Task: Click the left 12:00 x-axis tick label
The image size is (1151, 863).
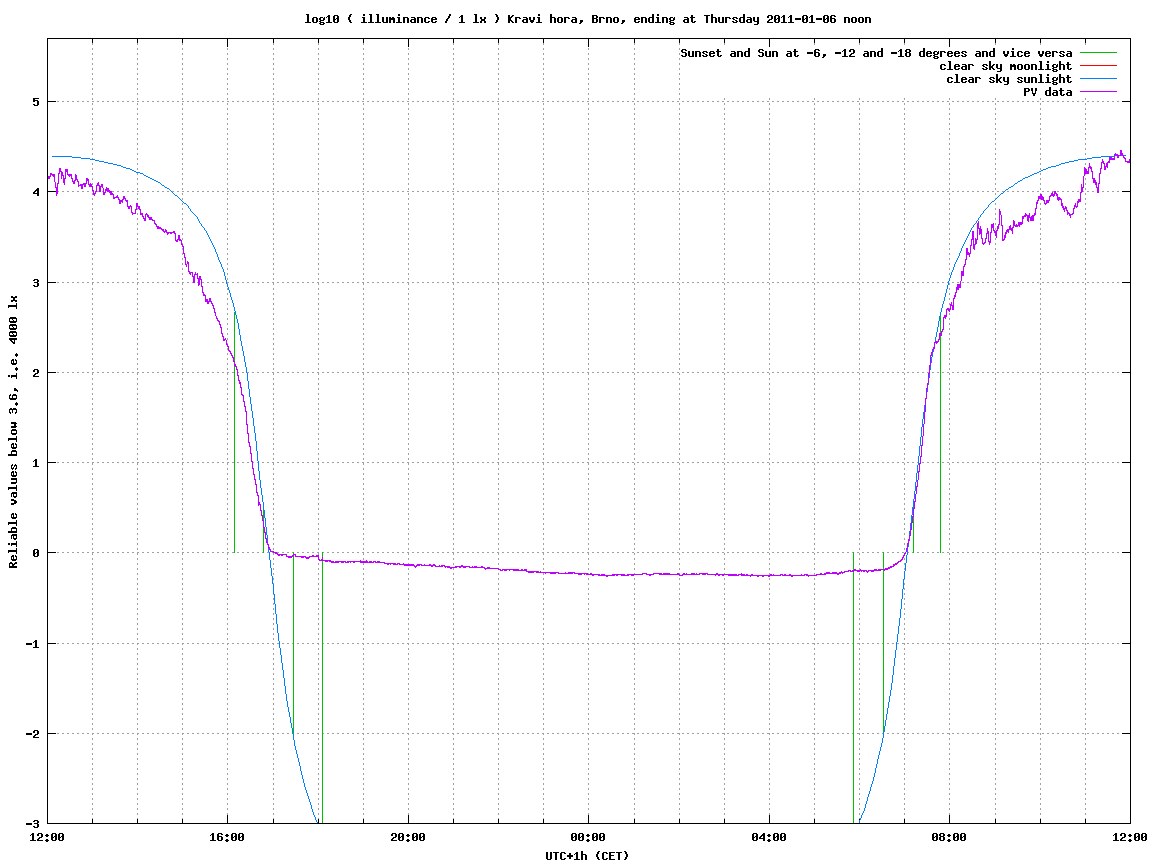Action: point(47,837)
